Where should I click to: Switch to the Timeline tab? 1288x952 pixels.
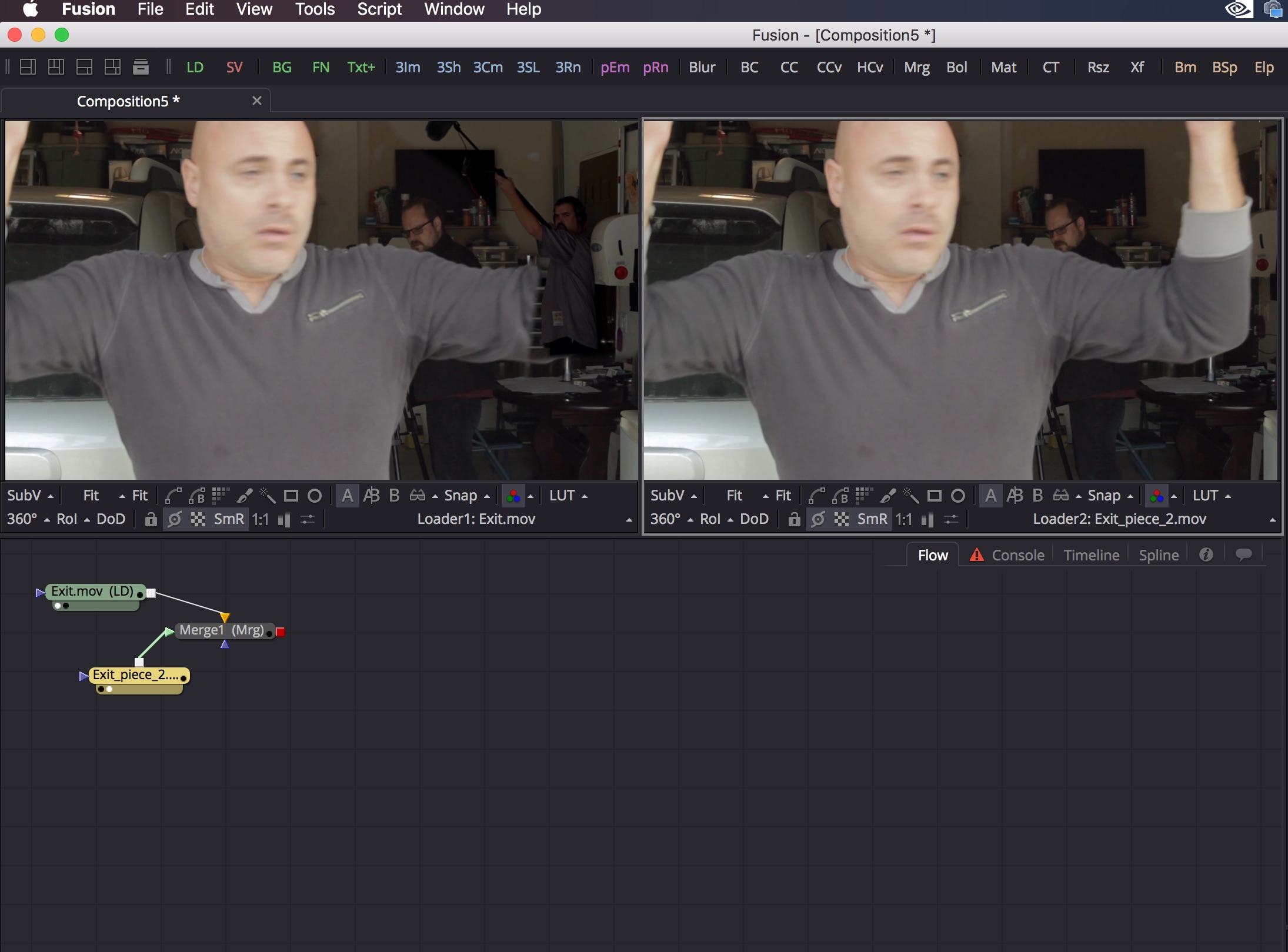pos(1091,555)
